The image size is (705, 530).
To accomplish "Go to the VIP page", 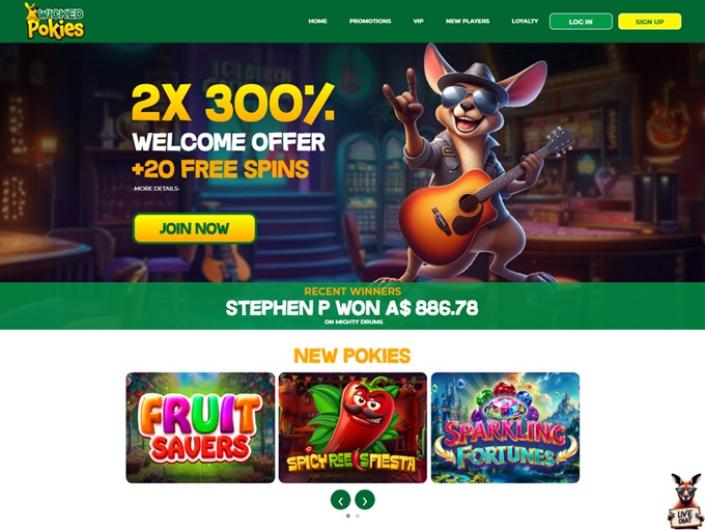I will tap(418, 21).
